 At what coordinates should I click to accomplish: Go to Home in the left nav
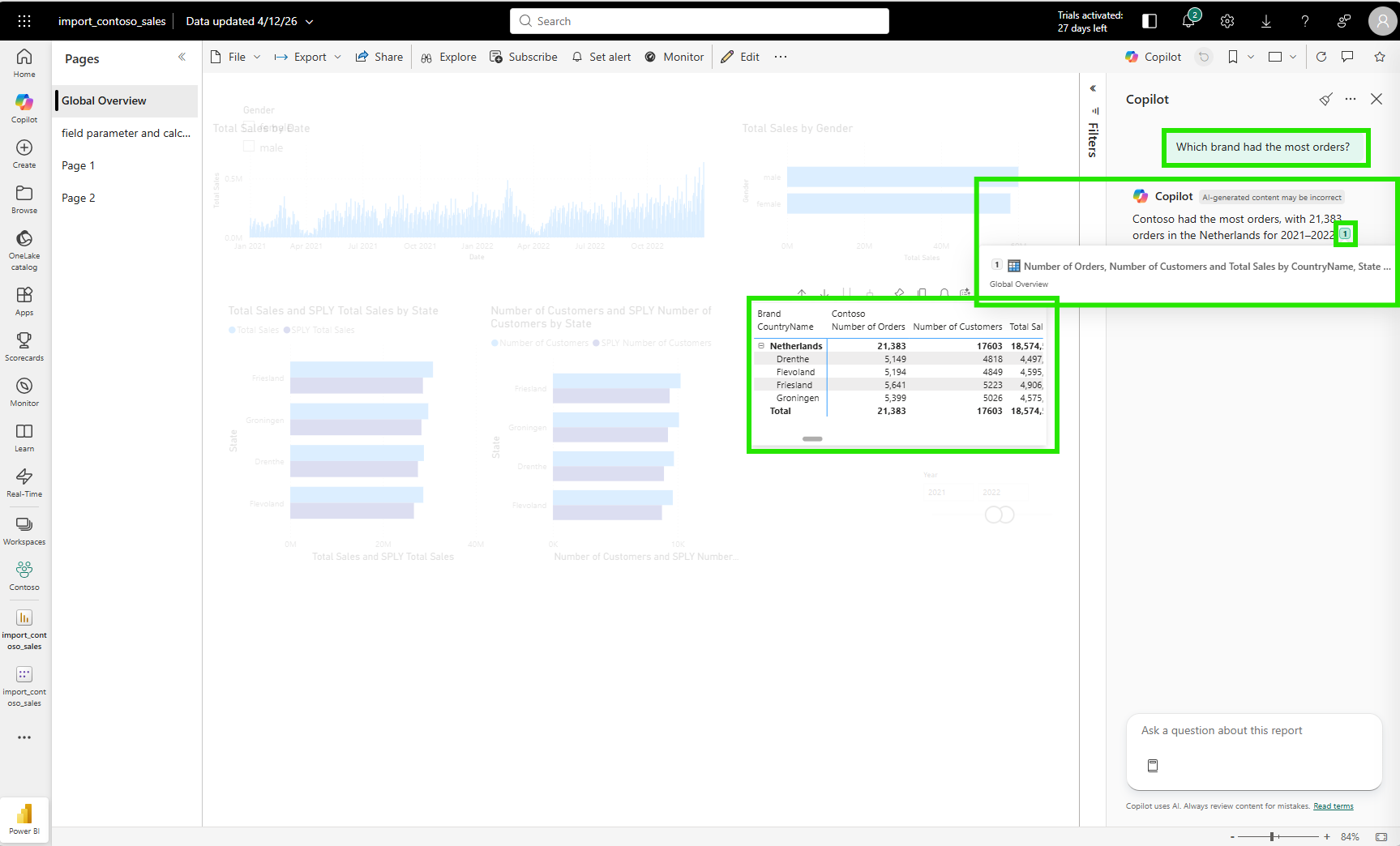coord(24,63)
